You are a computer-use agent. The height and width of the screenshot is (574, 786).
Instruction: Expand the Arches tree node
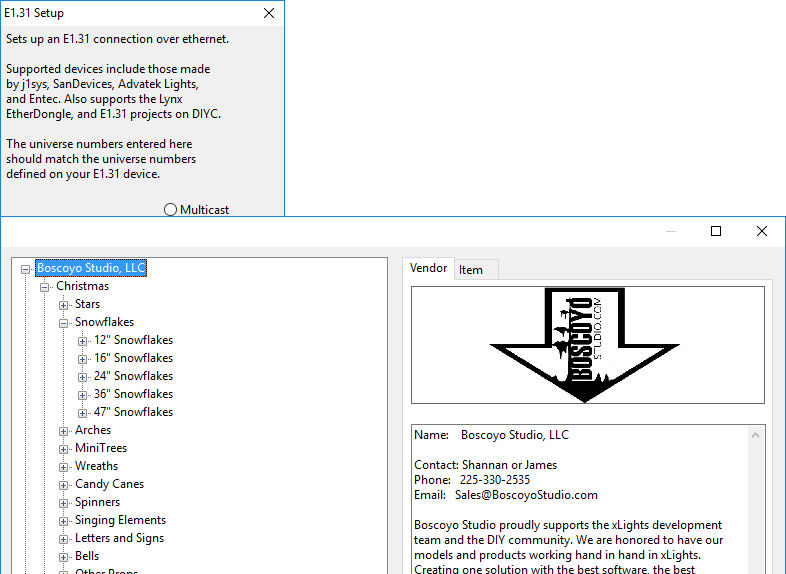click(63, 431)
